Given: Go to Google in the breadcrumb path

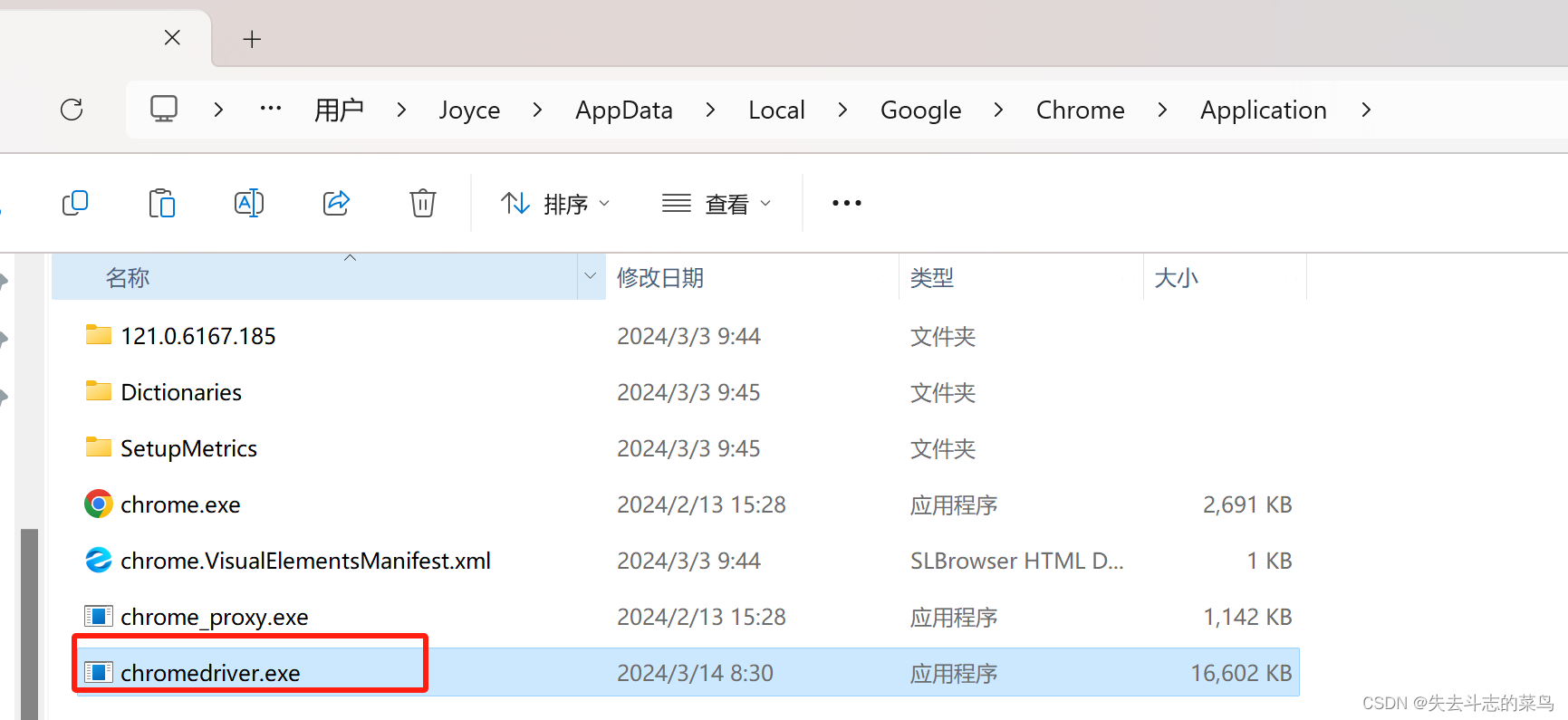Looking at the screenshot, I should coord(921,110).
